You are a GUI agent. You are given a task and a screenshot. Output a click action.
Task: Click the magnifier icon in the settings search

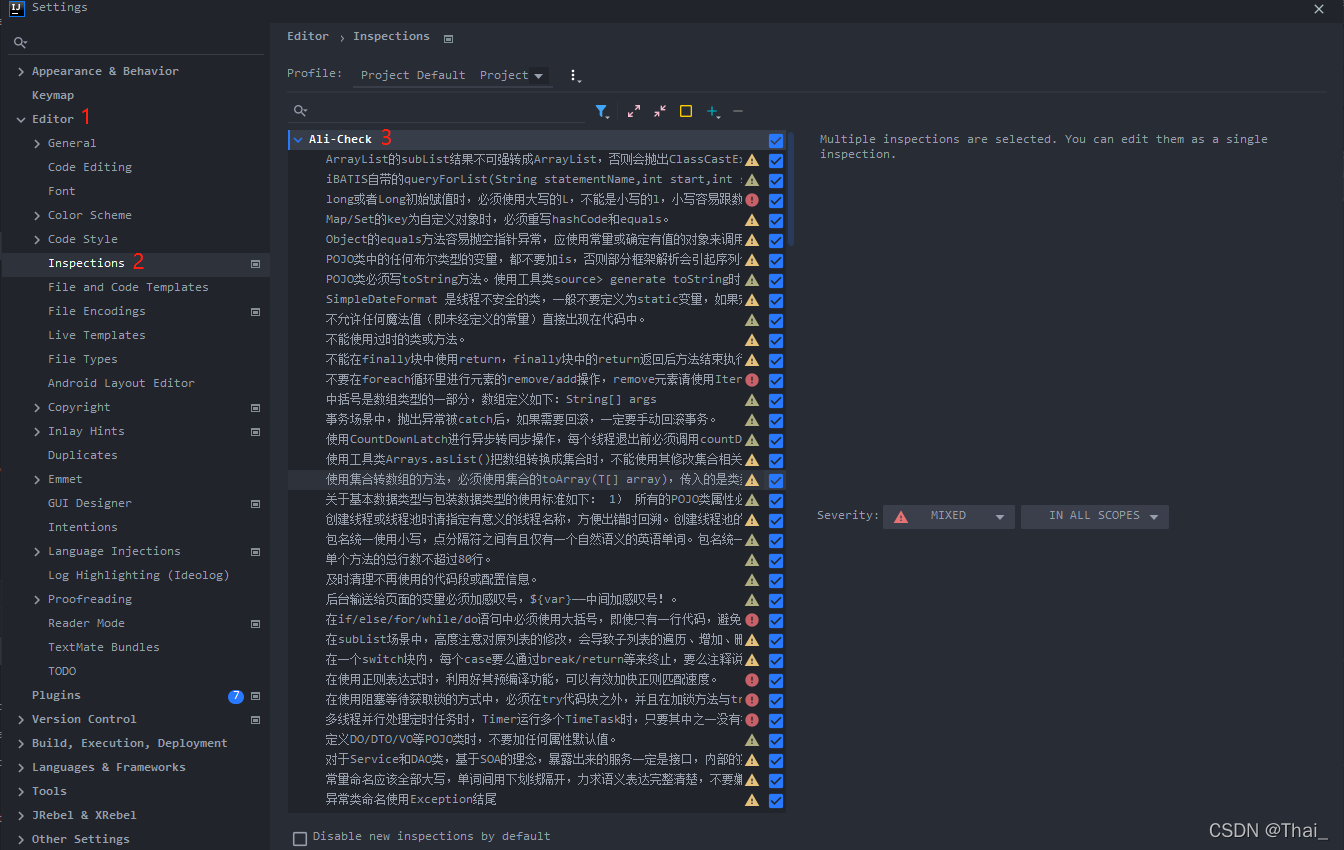[x=20, y=43]
